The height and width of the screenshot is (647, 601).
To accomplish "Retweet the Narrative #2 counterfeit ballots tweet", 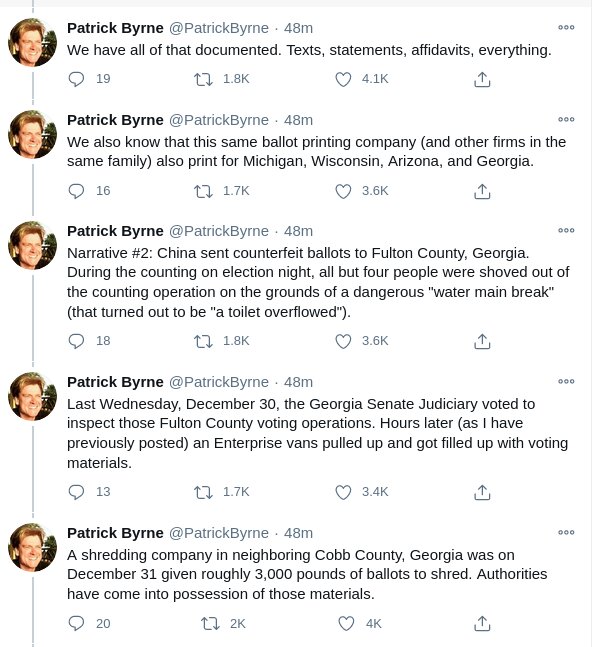I will click(204, 340).
